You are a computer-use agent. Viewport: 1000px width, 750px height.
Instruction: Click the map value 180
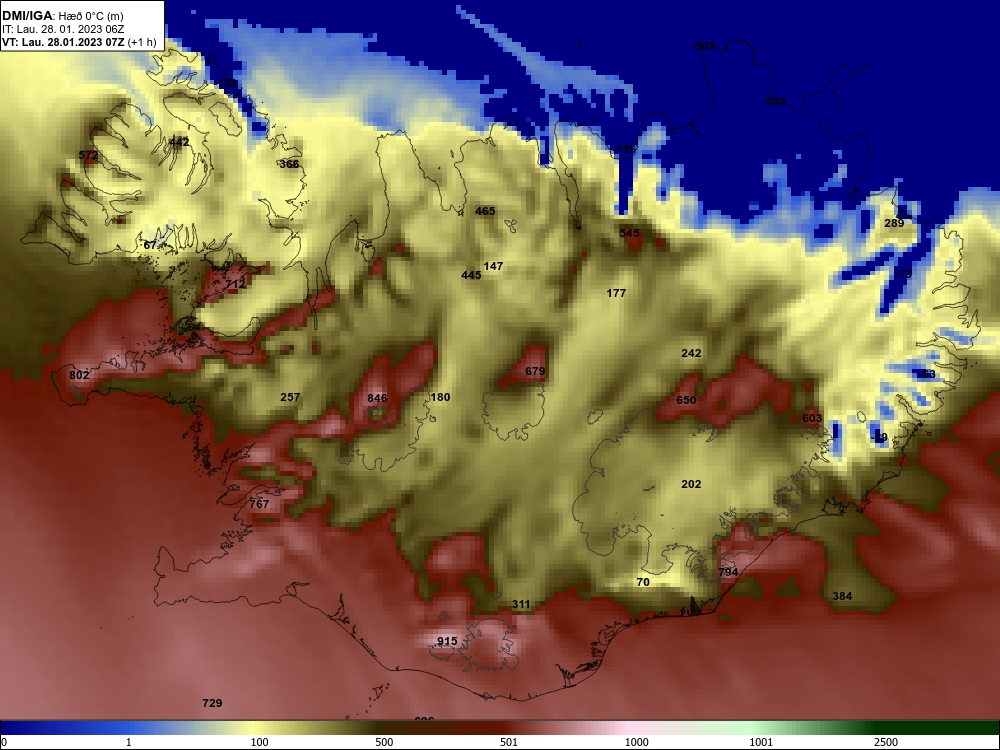point(440,397)
